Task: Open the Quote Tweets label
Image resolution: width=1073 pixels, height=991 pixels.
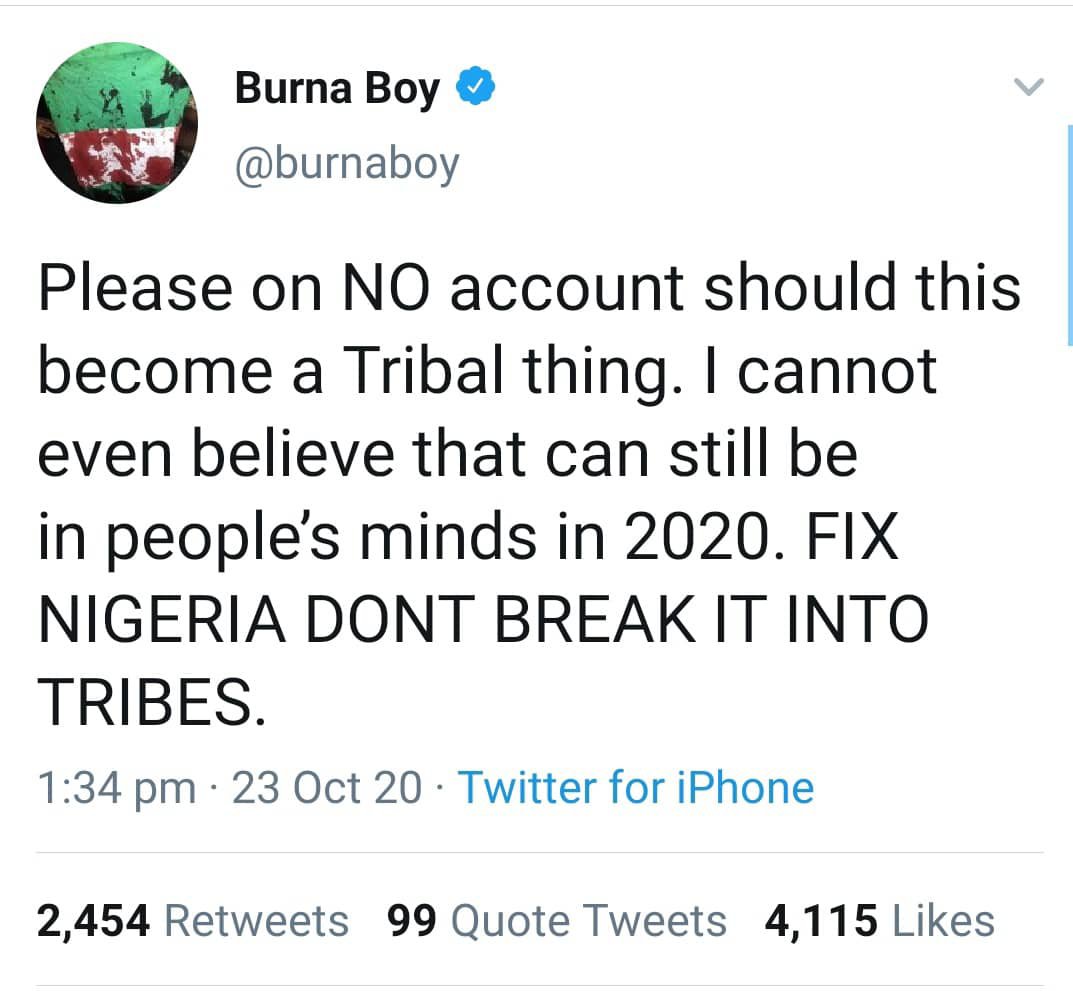Action: click(x=589, y=921)
